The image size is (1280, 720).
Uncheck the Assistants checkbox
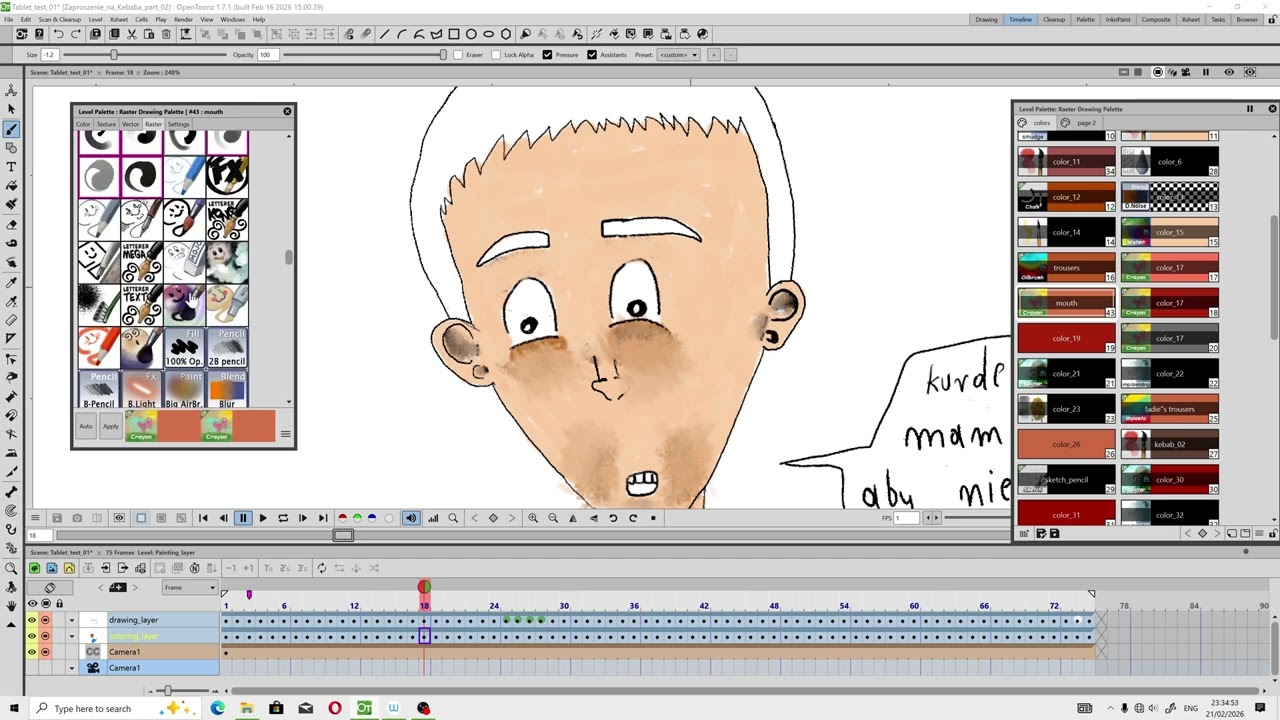click(x=592, y=55)
